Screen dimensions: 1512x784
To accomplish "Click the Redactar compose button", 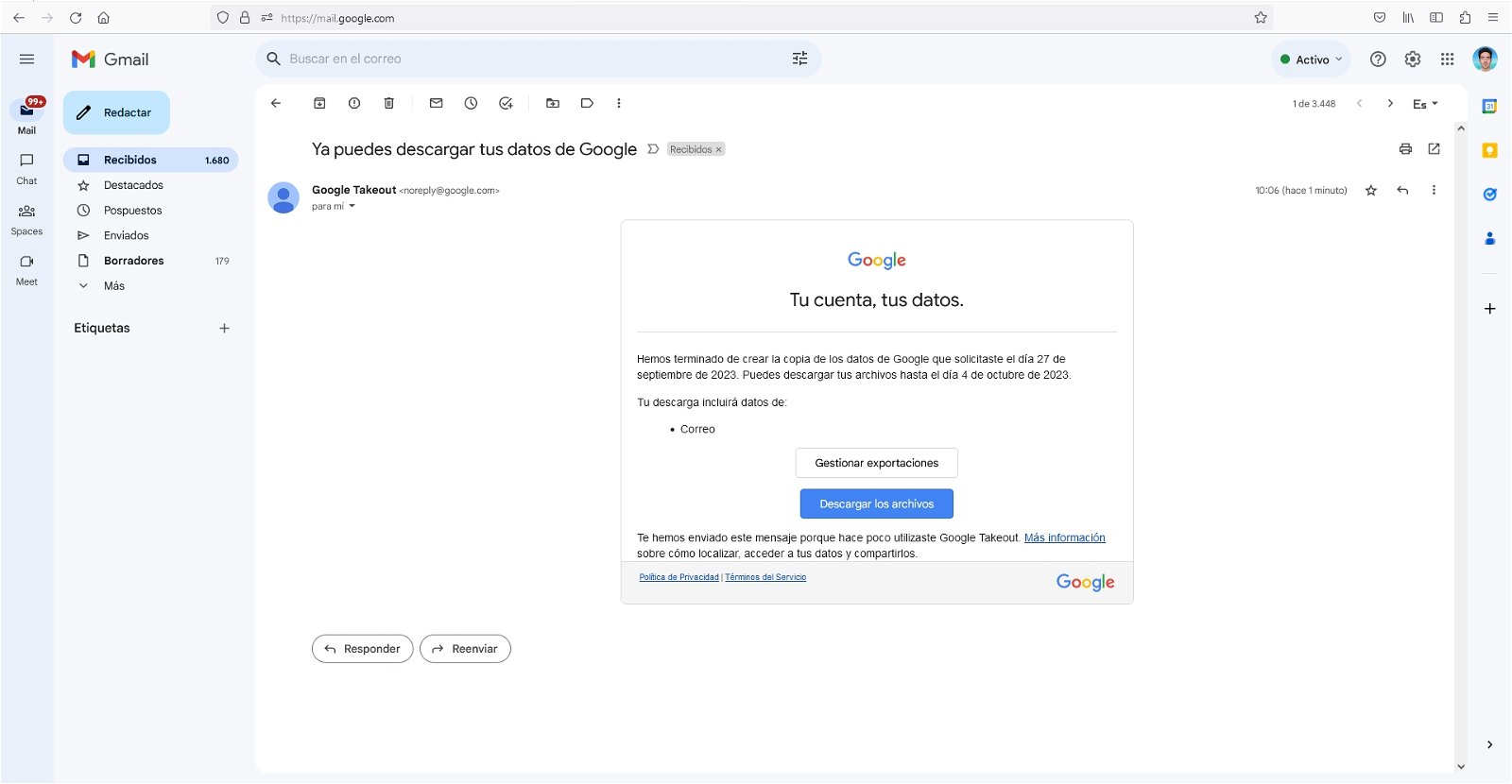I will coord(116,112).
